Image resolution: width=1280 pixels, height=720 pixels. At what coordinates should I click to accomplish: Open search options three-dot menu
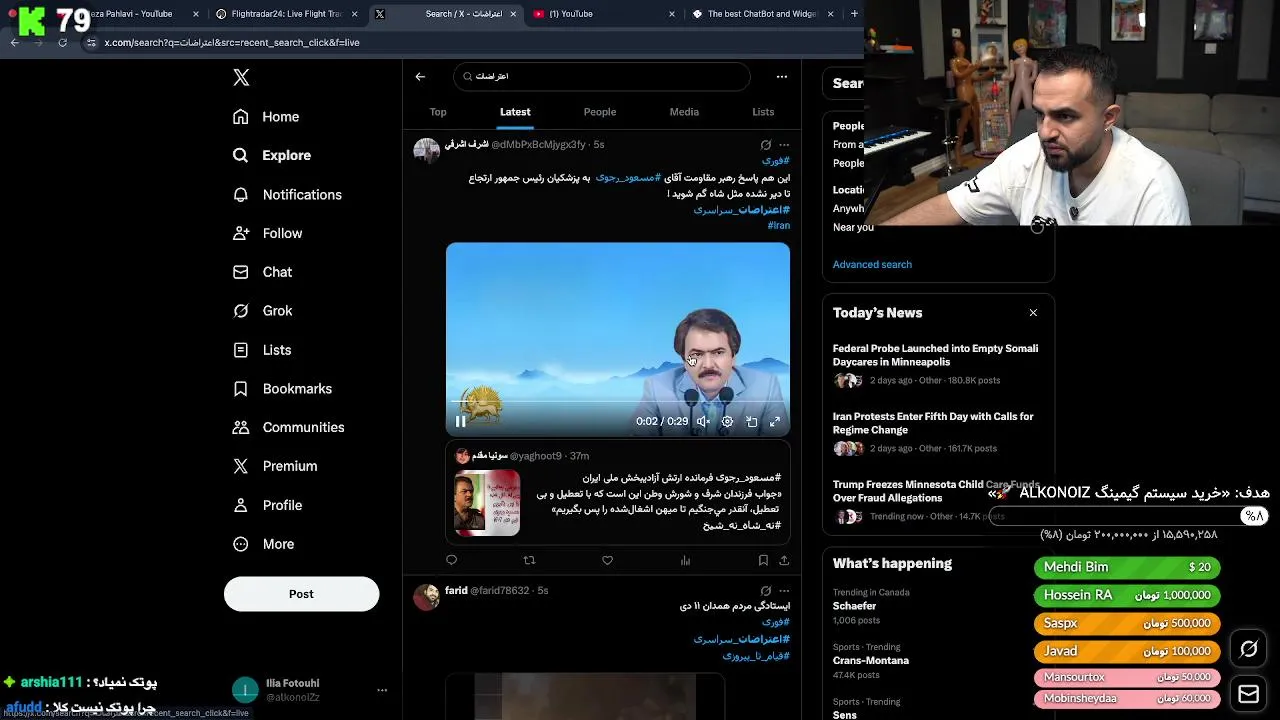click(782, 76)
